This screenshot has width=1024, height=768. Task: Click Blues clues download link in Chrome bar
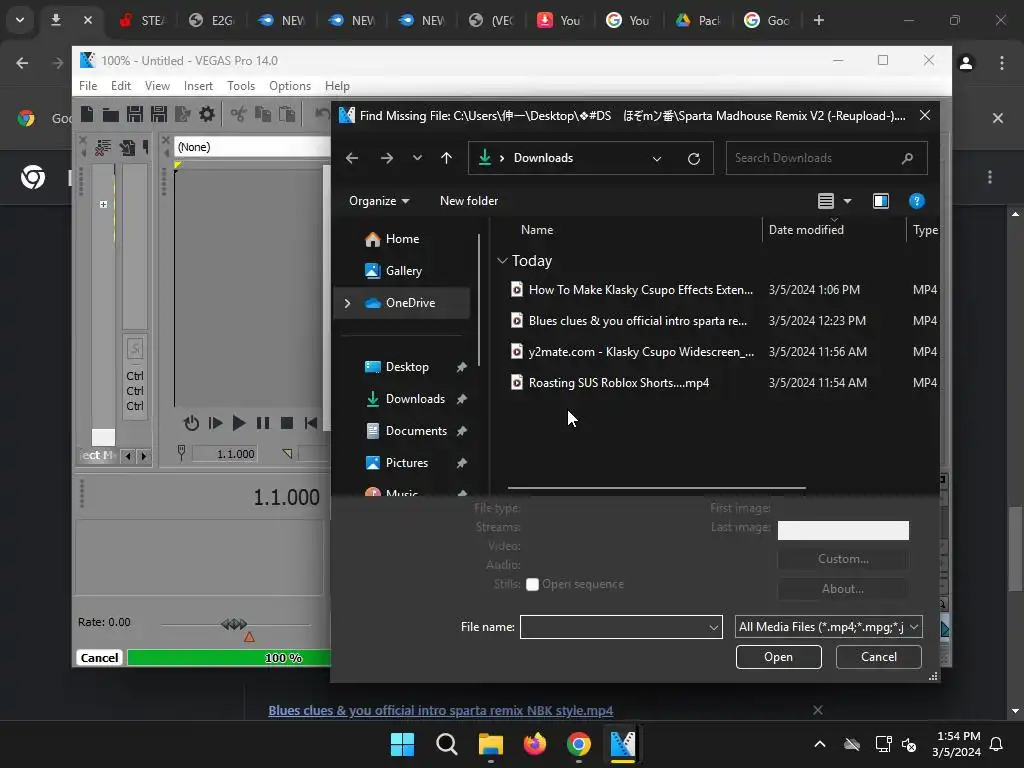pos(441,711)
